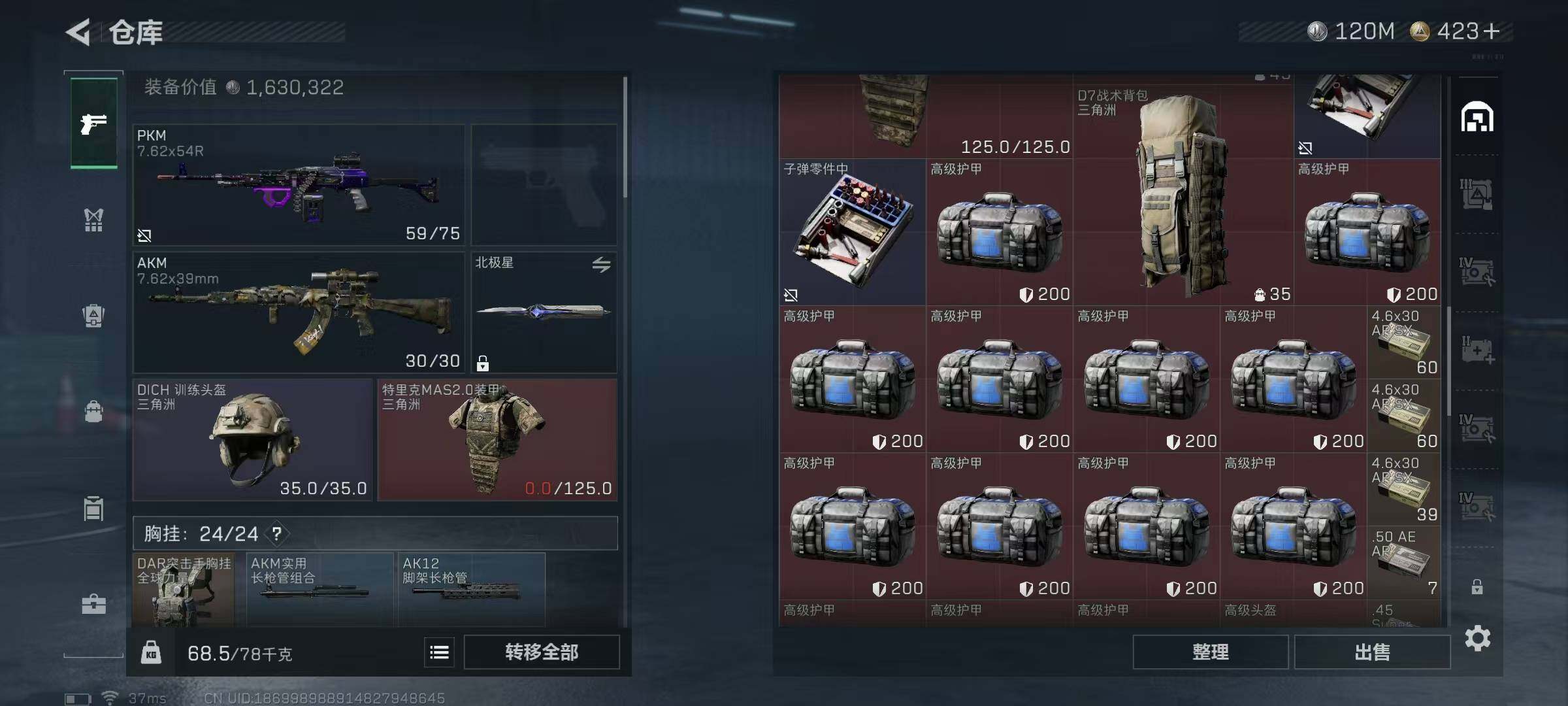Expand the add storage slot plus icon
The image size is (1568, 706).
pyautogui.click(x=1477, y=350)
